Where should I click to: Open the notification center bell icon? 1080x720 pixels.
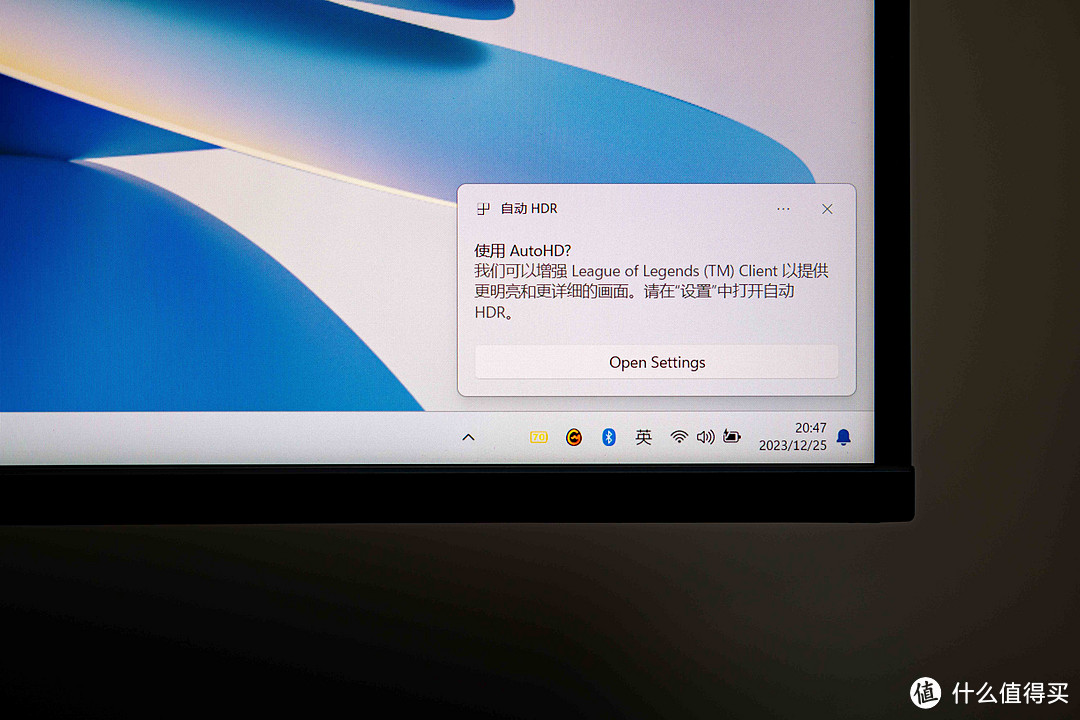[843, 437]
